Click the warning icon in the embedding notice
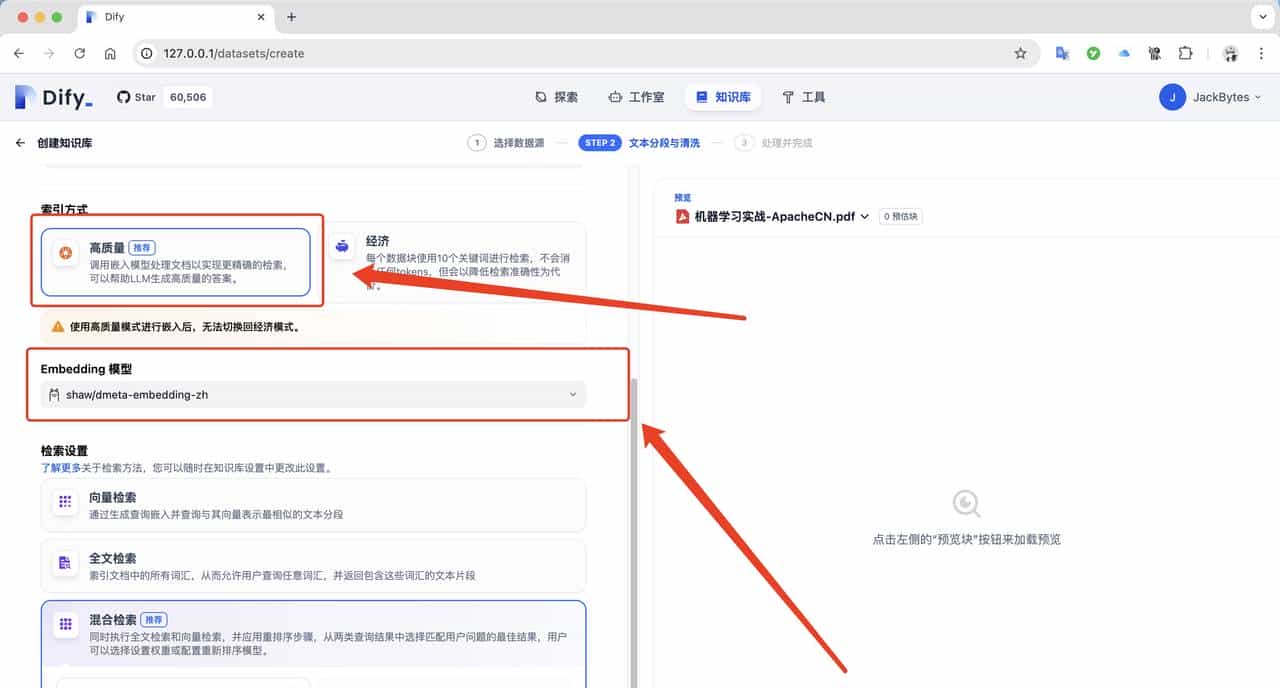The width and height of the screenshot is (1280, 688). pos(54,326)
